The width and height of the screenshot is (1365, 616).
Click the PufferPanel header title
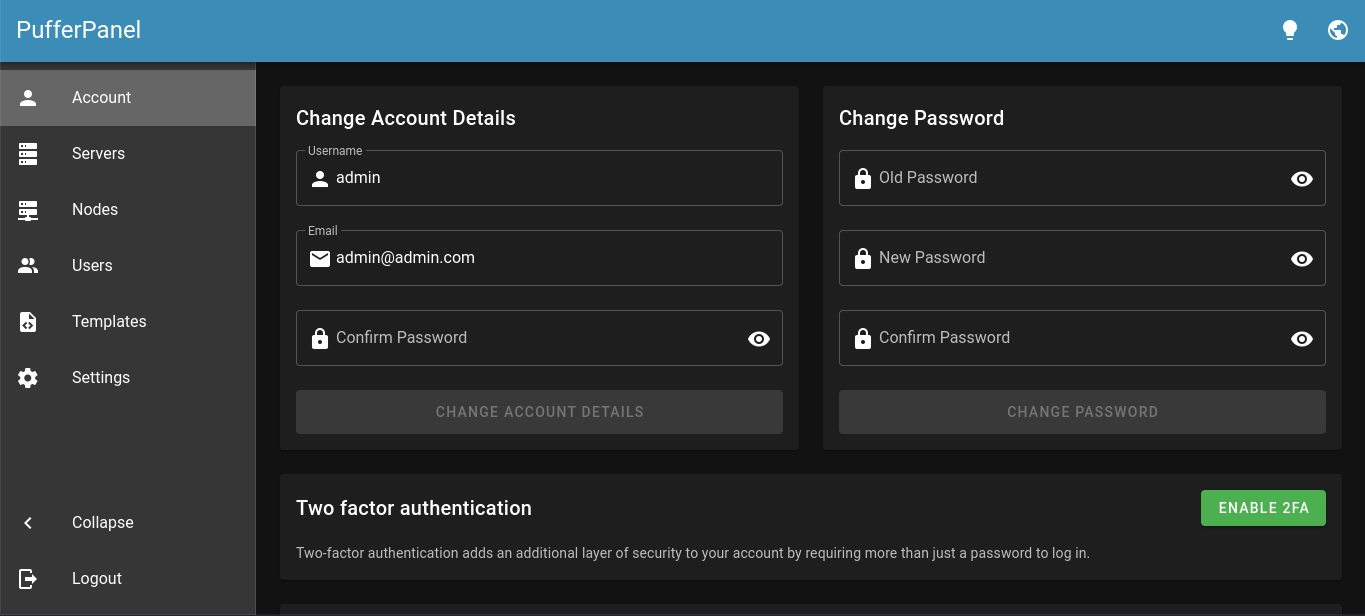(77, 29)
